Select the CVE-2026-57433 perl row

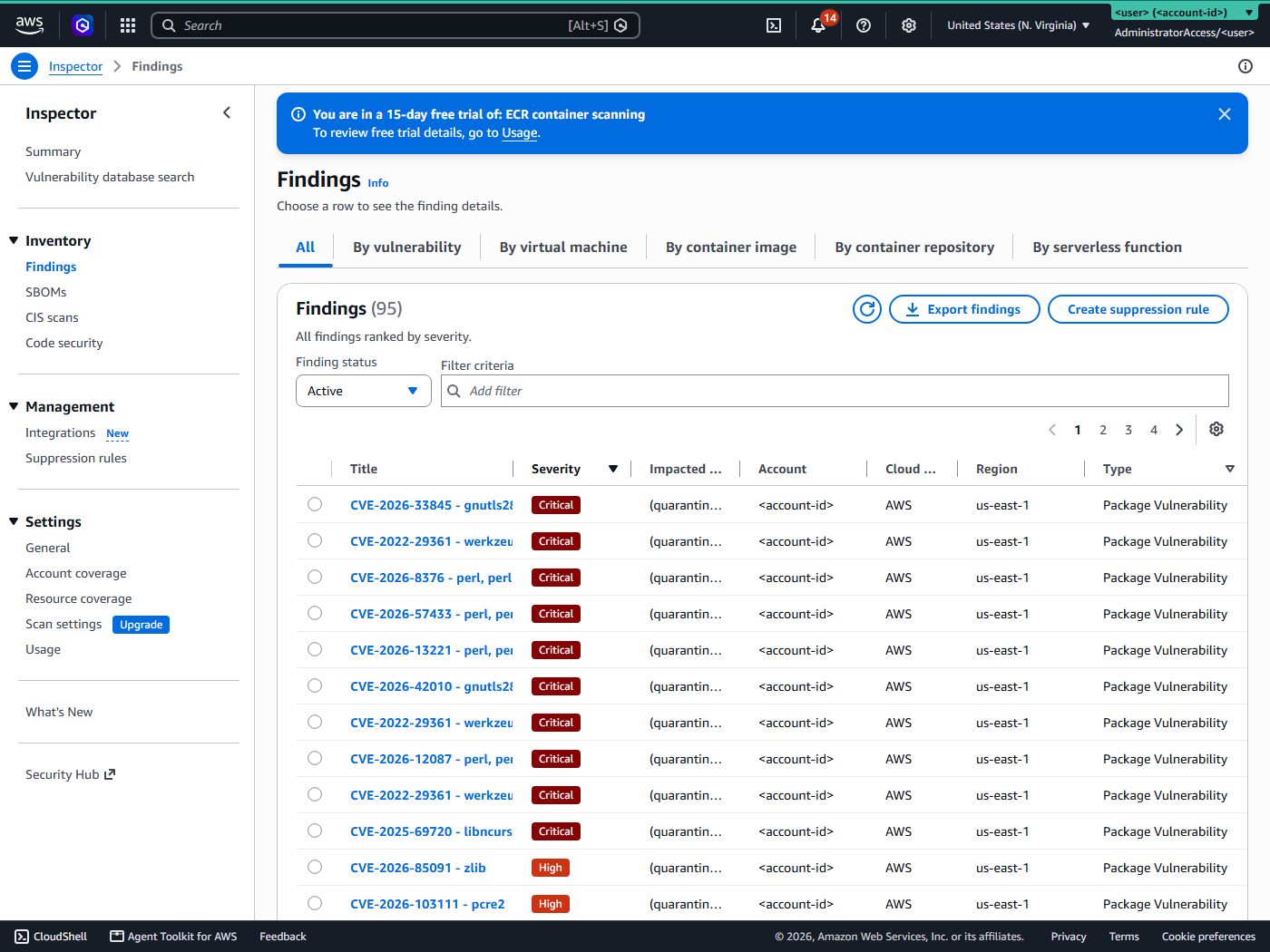[315, 613]
